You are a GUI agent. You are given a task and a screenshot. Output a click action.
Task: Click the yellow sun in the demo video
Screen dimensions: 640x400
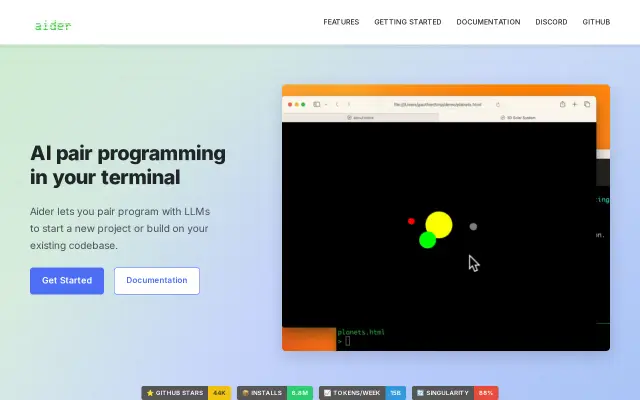click(441, 223)
